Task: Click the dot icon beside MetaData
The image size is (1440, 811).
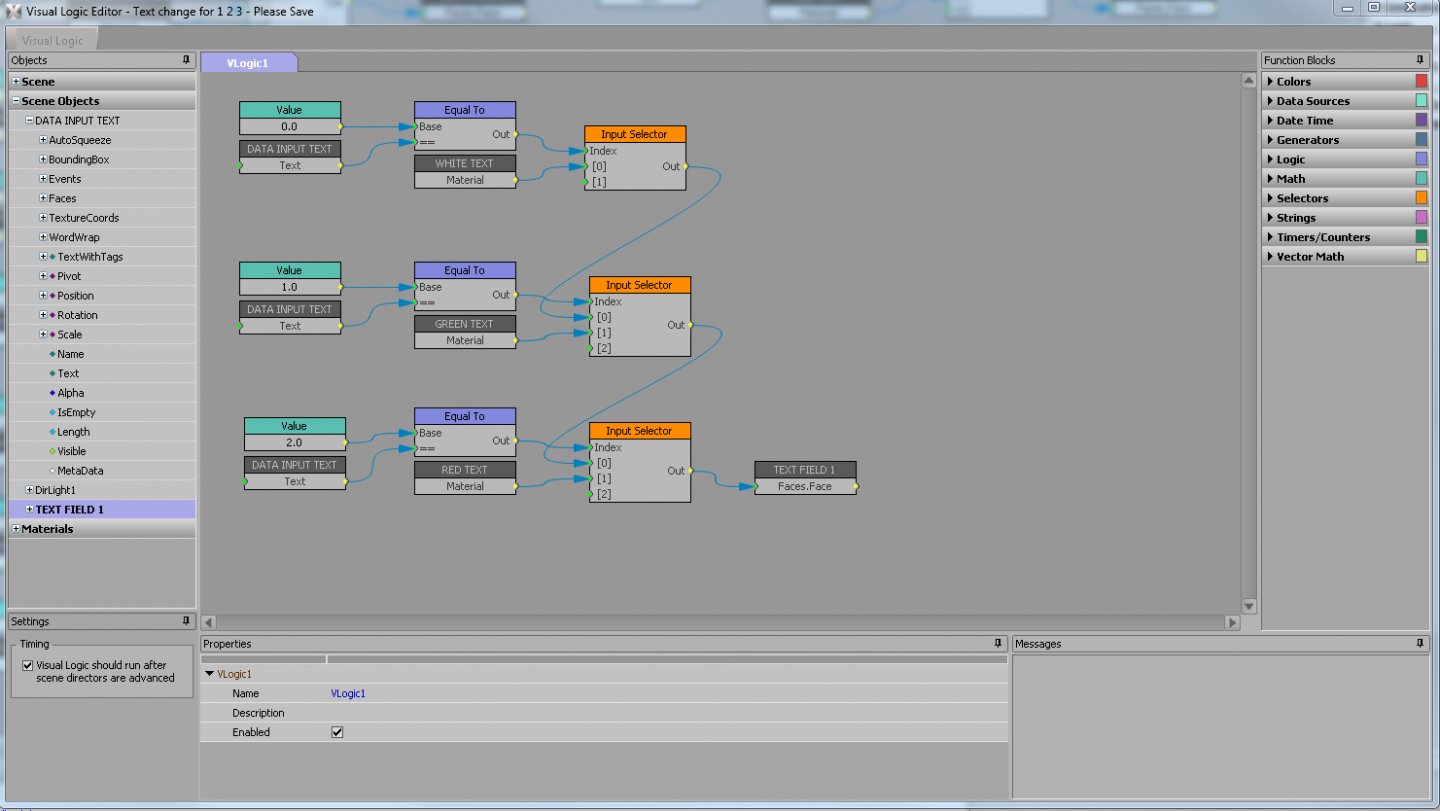Action: click(x=52, y=471)
